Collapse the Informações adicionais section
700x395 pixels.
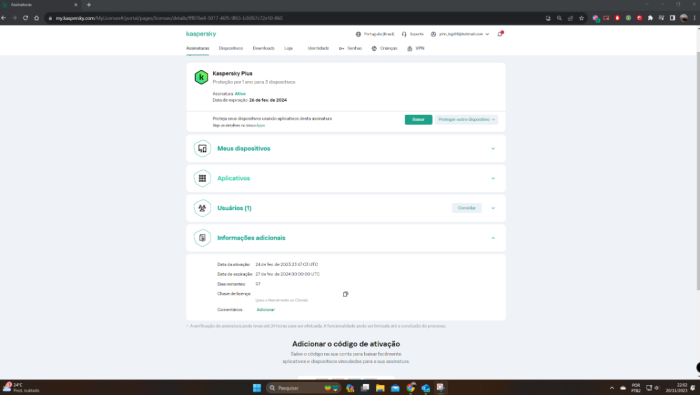493,238
